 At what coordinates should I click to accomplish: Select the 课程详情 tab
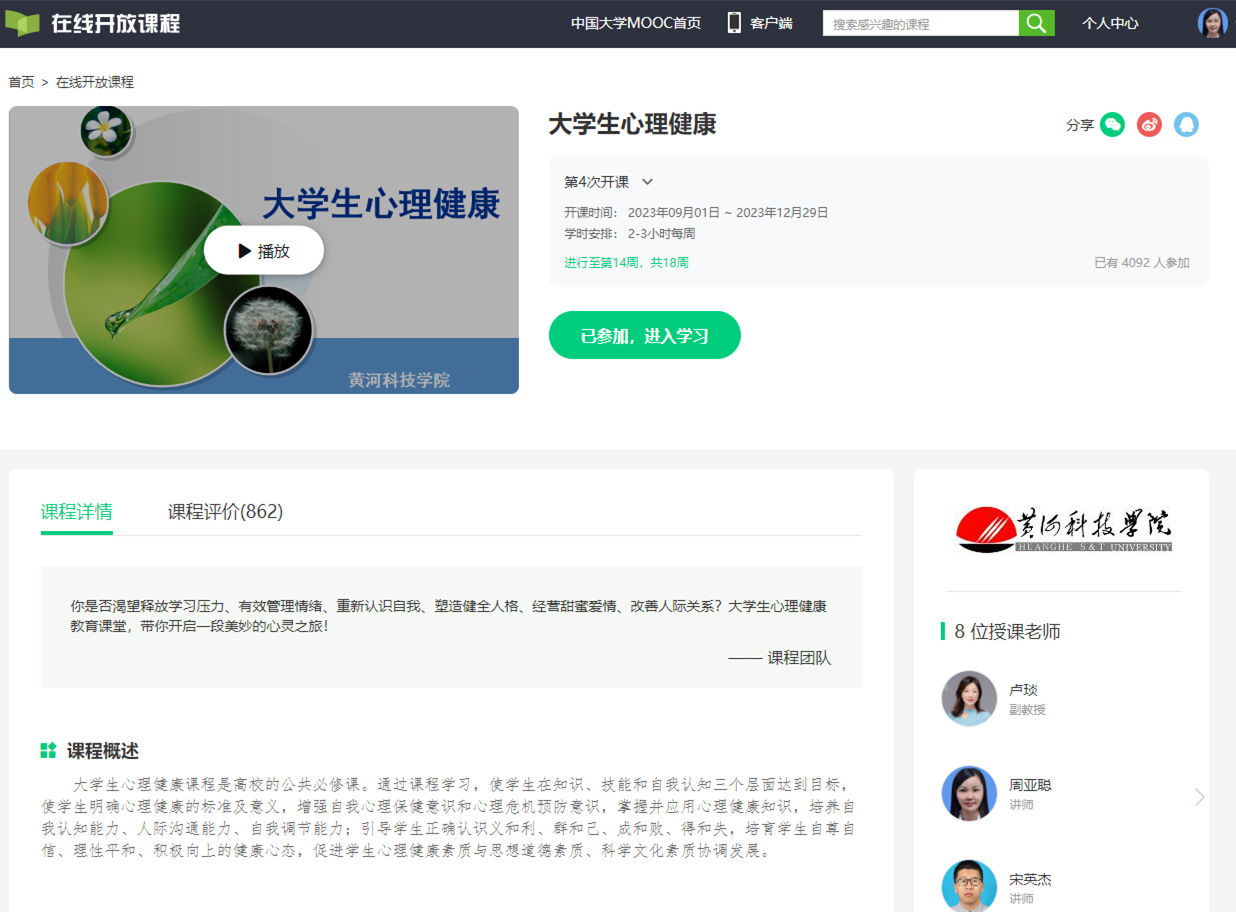tap(76, 512)
